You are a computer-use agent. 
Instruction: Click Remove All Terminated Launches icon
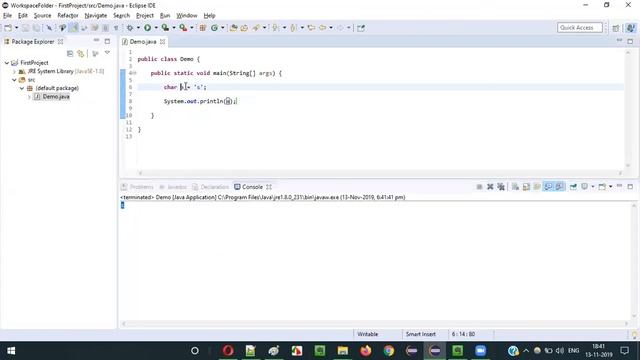pos(501,187)
